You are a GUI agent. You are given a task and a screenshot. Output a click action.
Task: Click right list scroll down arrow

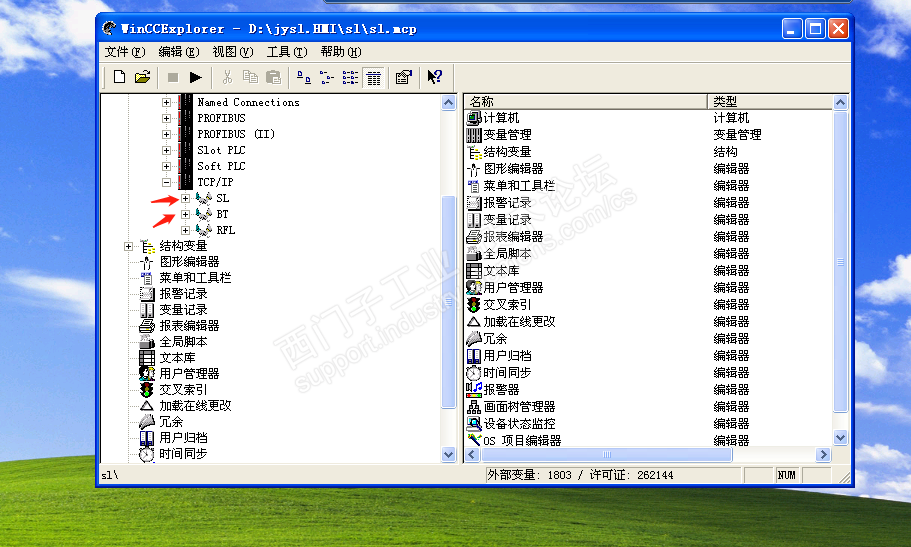pyautogui.click(x=841, y=437)
